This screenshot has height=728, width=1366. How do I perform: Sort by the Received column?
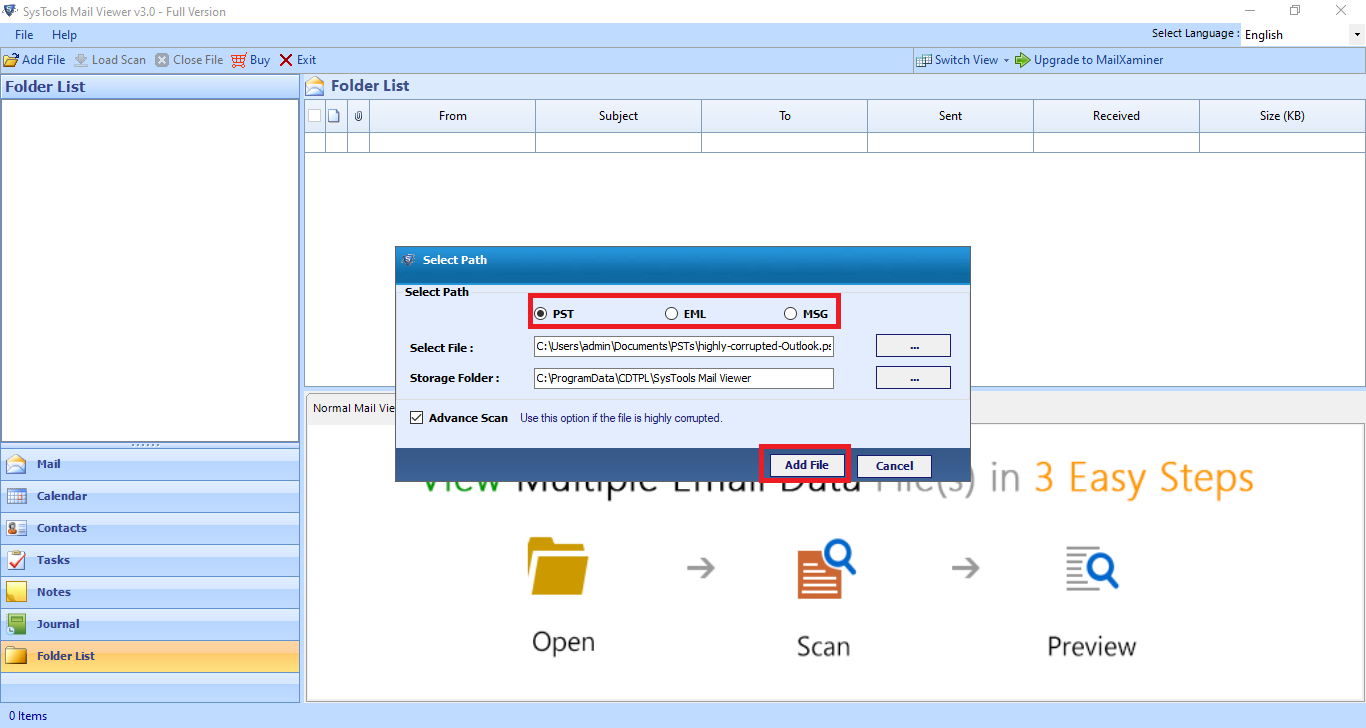pos(1117,116)
